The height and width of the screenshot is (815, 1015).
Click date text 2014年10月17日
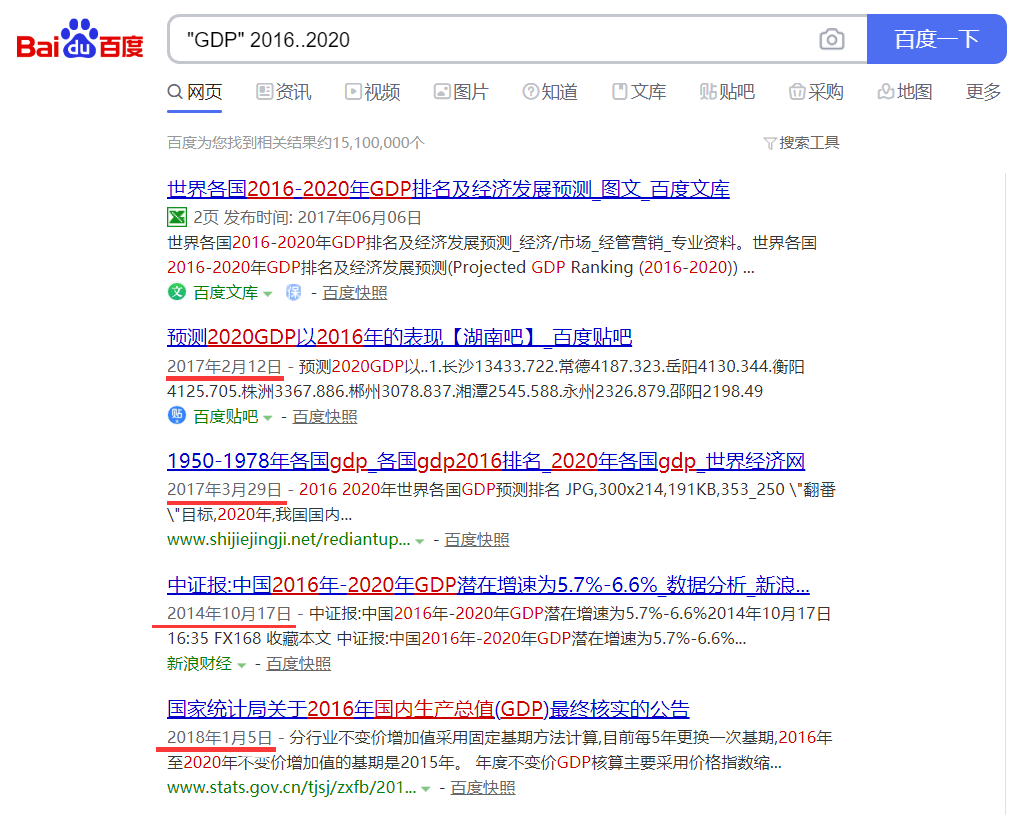[229, 613]
